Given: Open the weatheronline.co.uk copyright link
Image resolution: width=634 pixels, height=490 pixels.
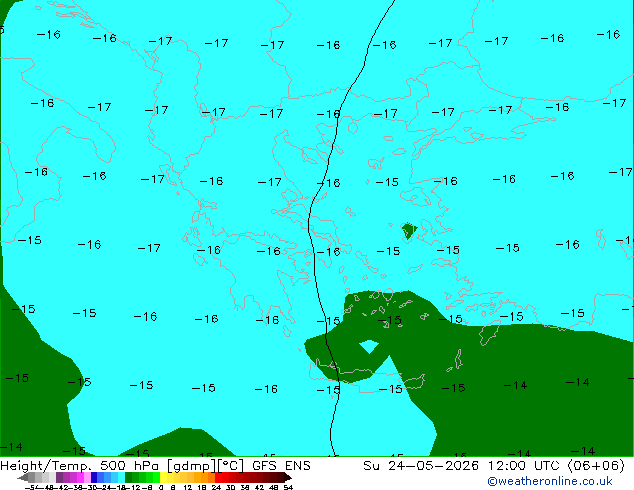Looking at the screenshot, I should [550, 481].
